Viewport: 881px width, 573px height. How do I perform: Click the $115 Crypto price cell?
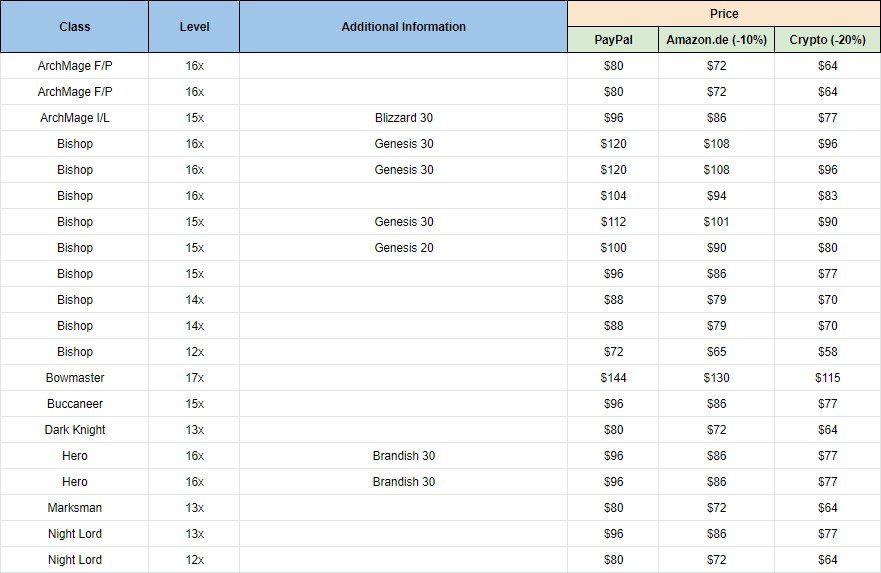click(x=828, y=378)
